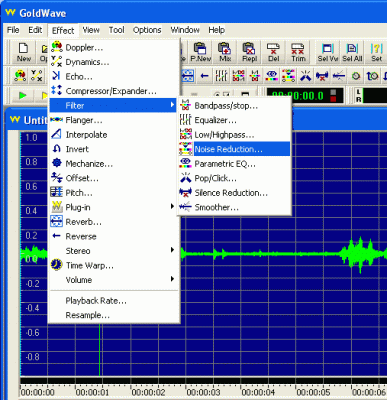Click the Mix toolbar icon

point(225,52)
